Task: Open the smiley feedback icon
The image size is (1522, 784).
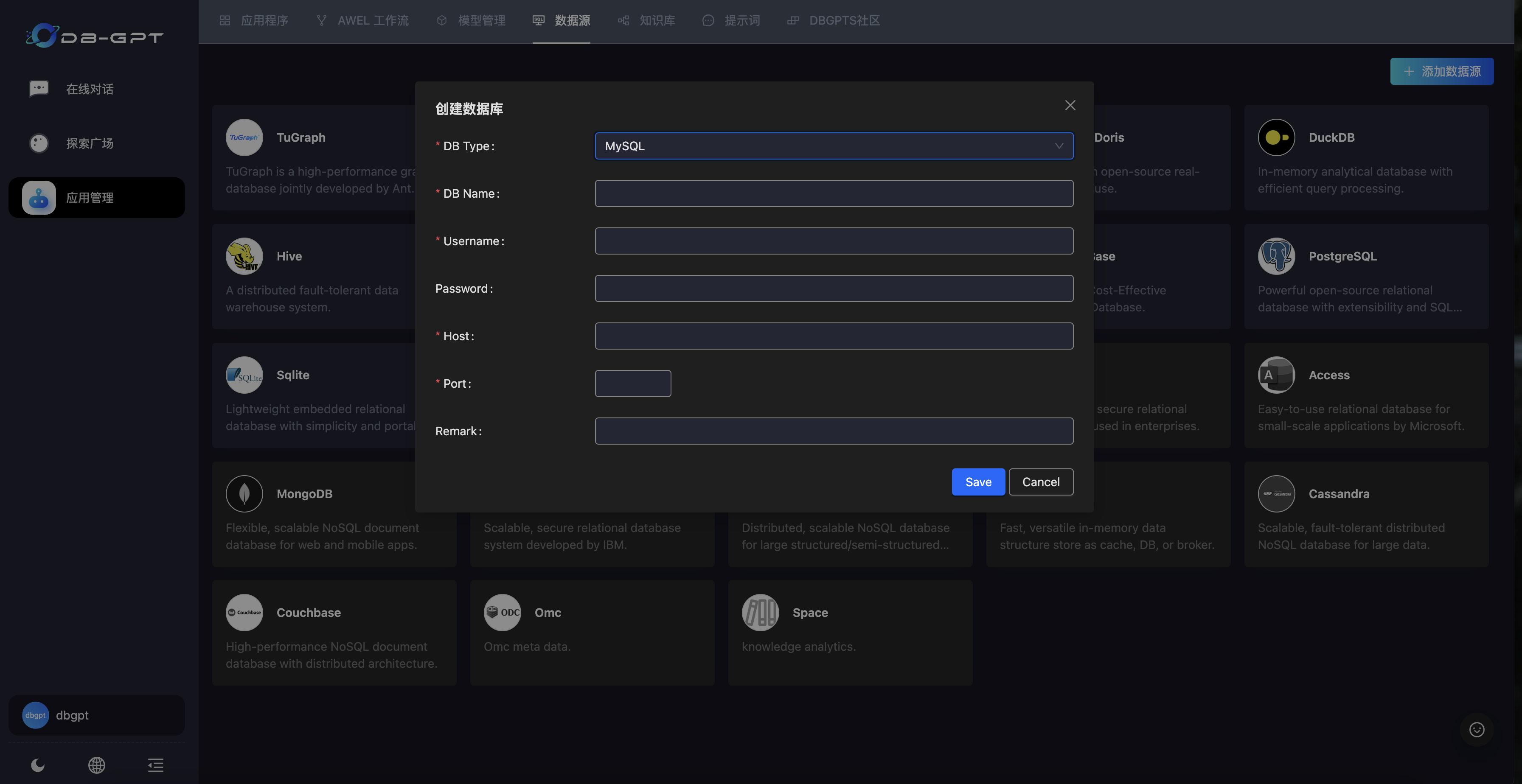Action: coord(1477,730)
